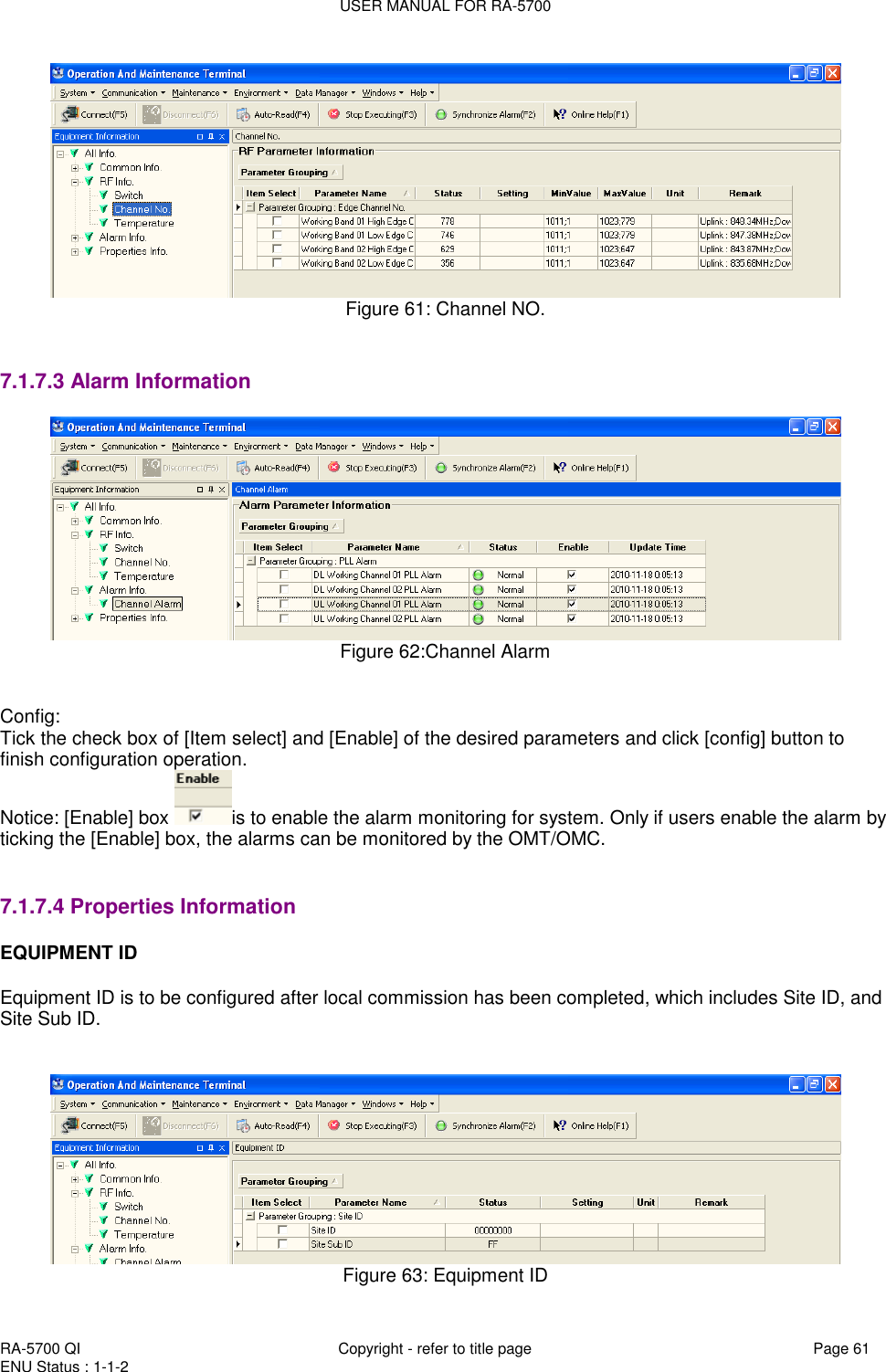886x1372 pixels.
Task: Select Temperature tree node in the Figure 61 window
Action: click(143, 223)
